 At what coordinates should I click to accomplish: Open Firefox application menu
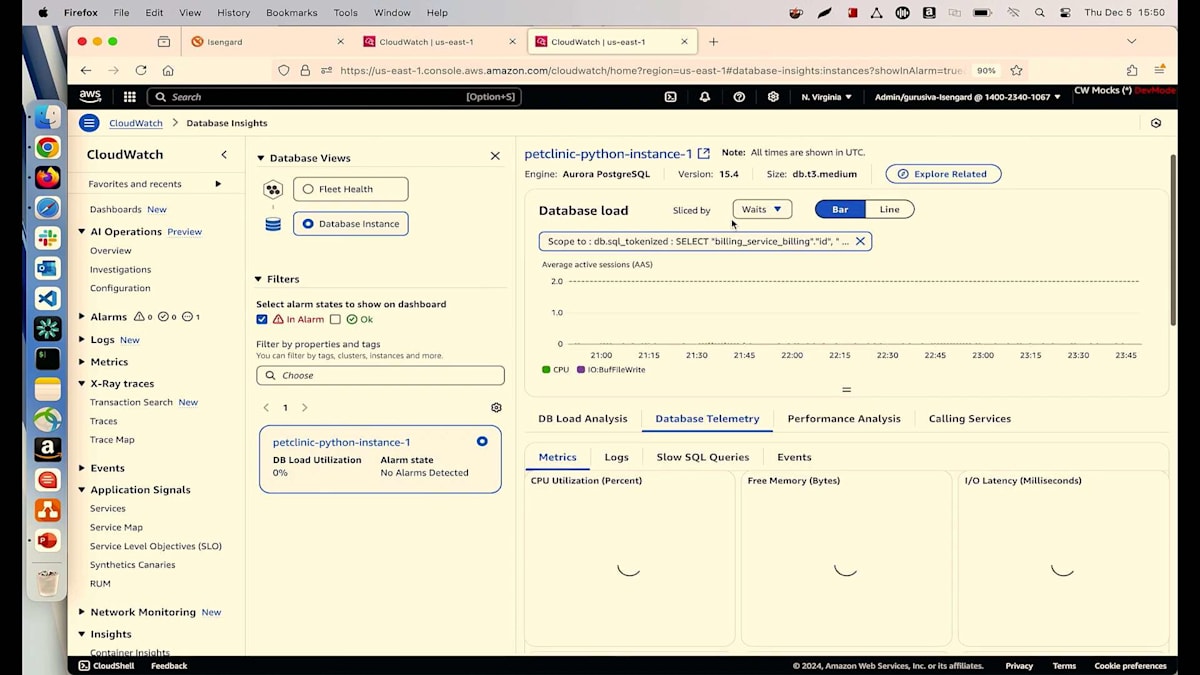click(x=1159, y=70)
